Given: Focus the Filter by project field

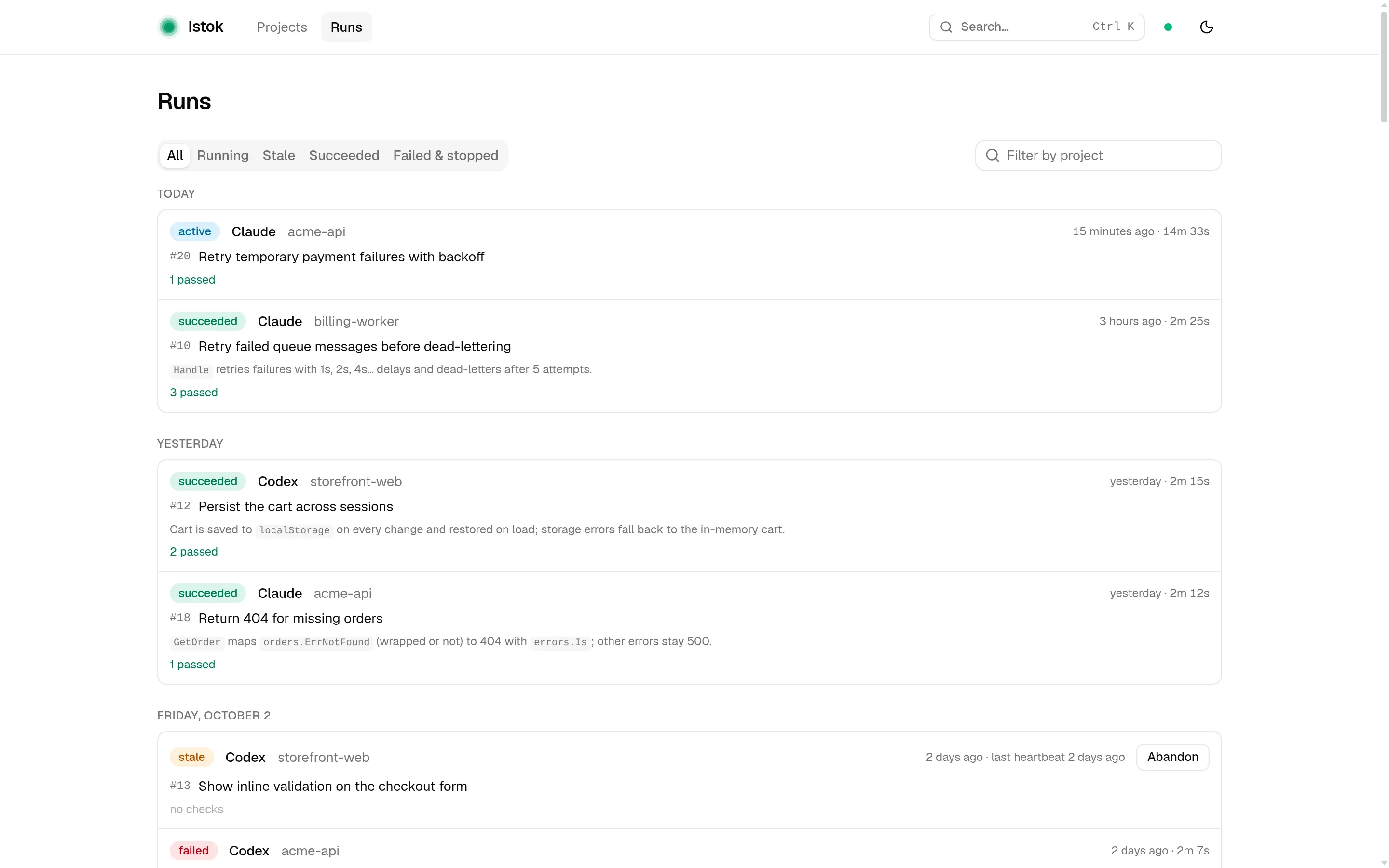Looking at the screenshot, I should tap(1098, 156).
